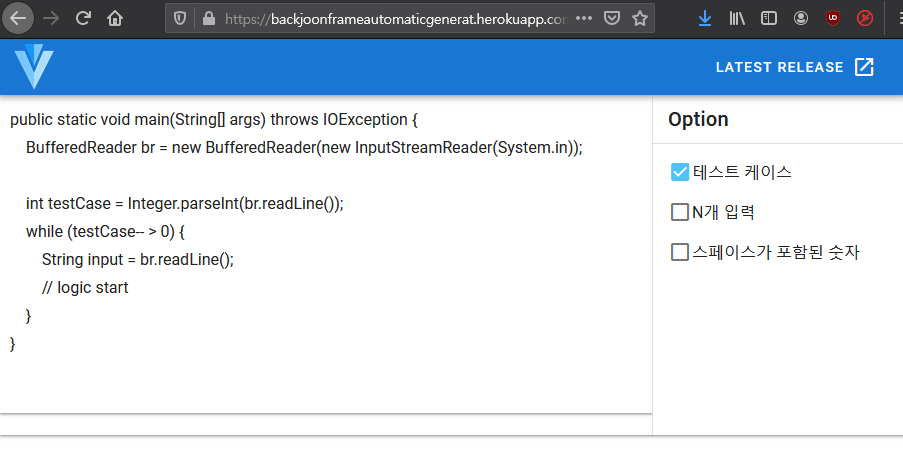This screenshot has height=451, width=903.
Task: Show site security lock information
Action: [208, 18]
